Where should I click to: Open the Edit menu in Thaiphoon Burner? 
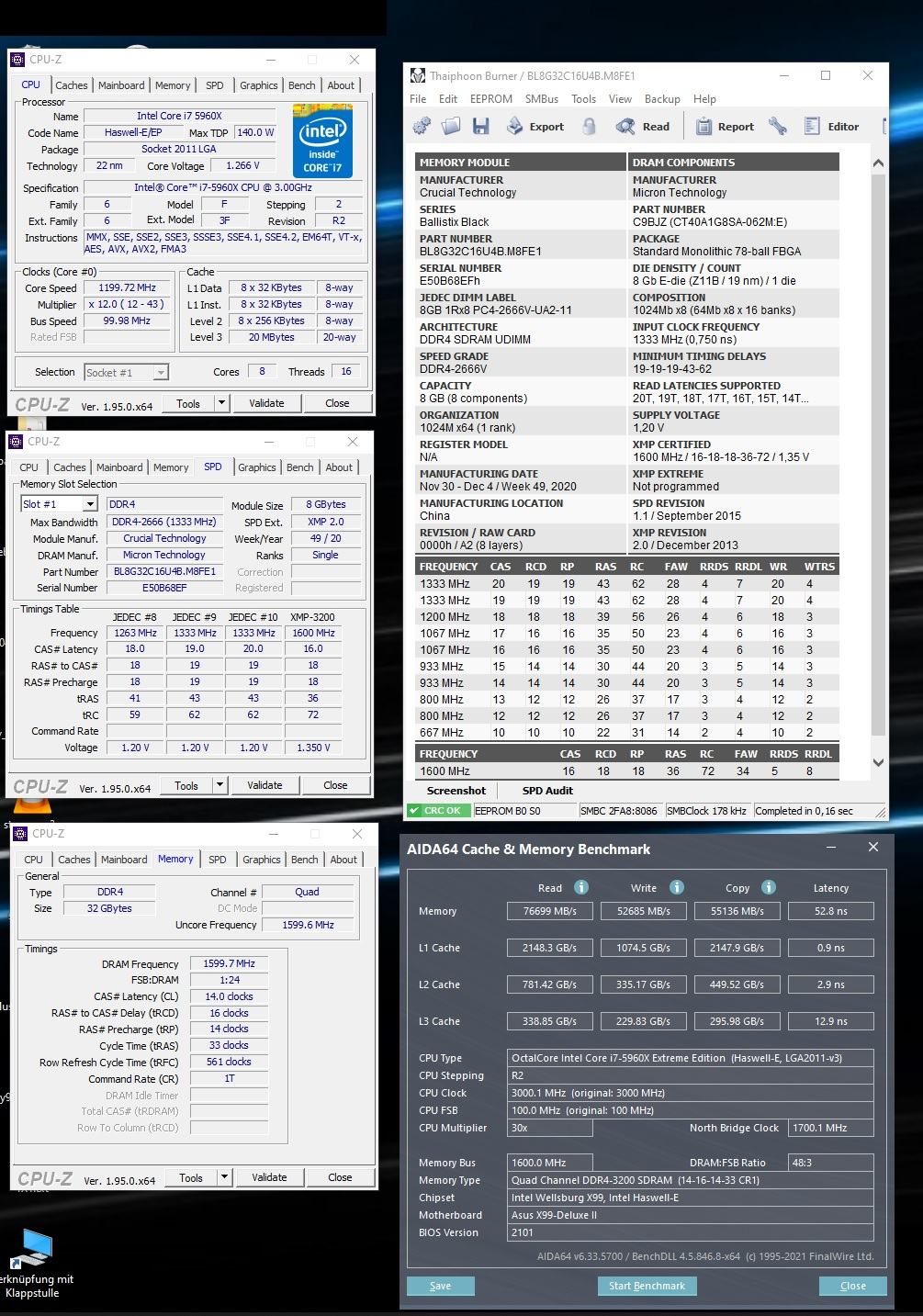coord(448,99)
